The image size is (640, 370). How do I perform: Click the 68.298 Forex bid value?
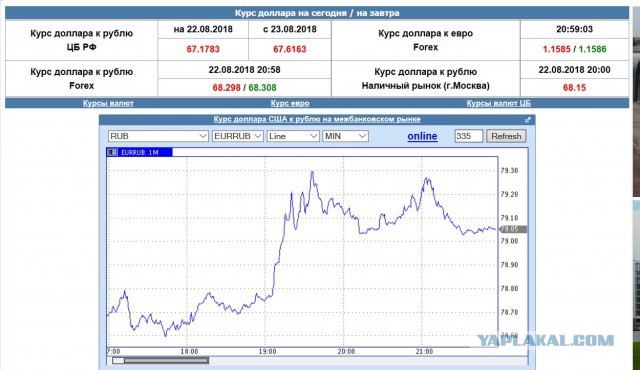coord(227,88)
